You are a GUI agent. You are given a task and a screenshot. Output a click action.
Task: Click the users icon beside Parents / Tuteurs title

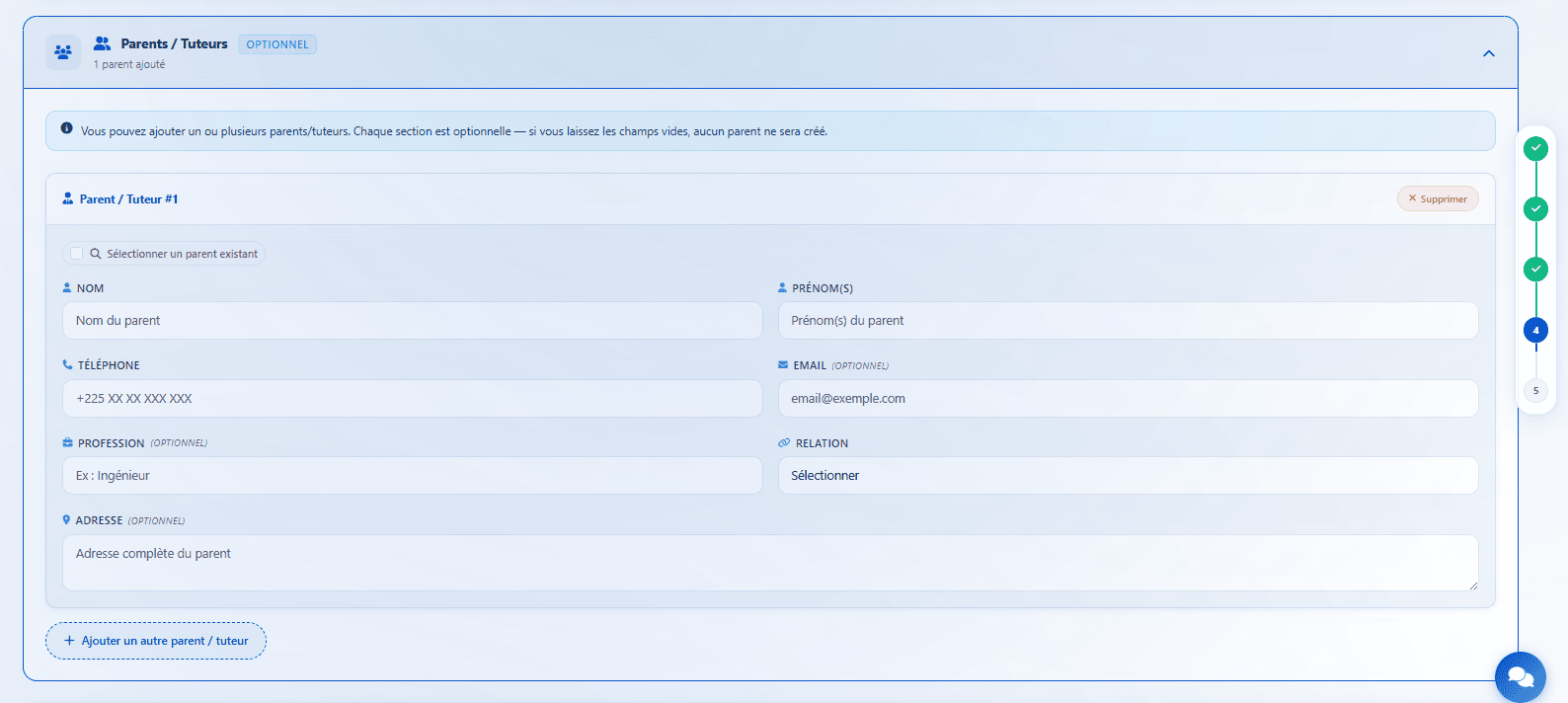102,43
